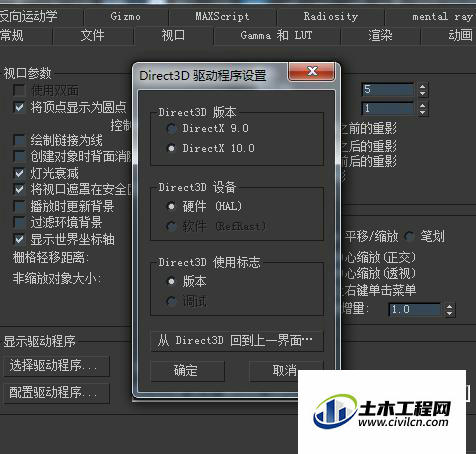Open the 选择驱动程序... button
476x454 pixels.
56,366
